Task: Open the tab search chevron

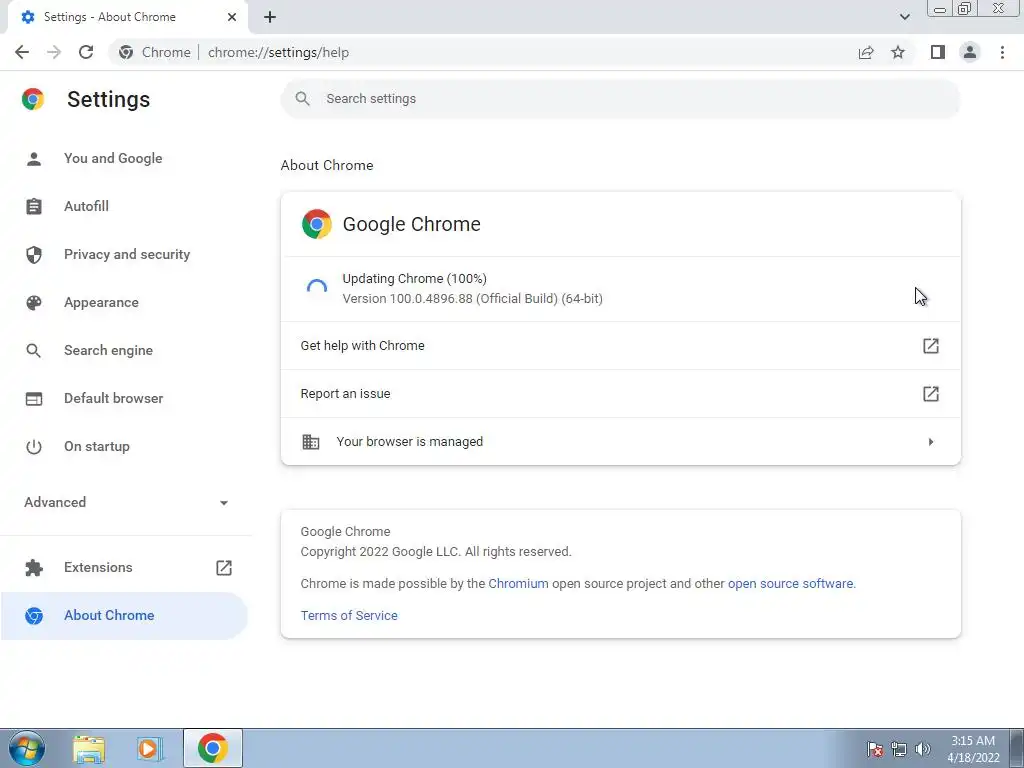Action: 904,17
